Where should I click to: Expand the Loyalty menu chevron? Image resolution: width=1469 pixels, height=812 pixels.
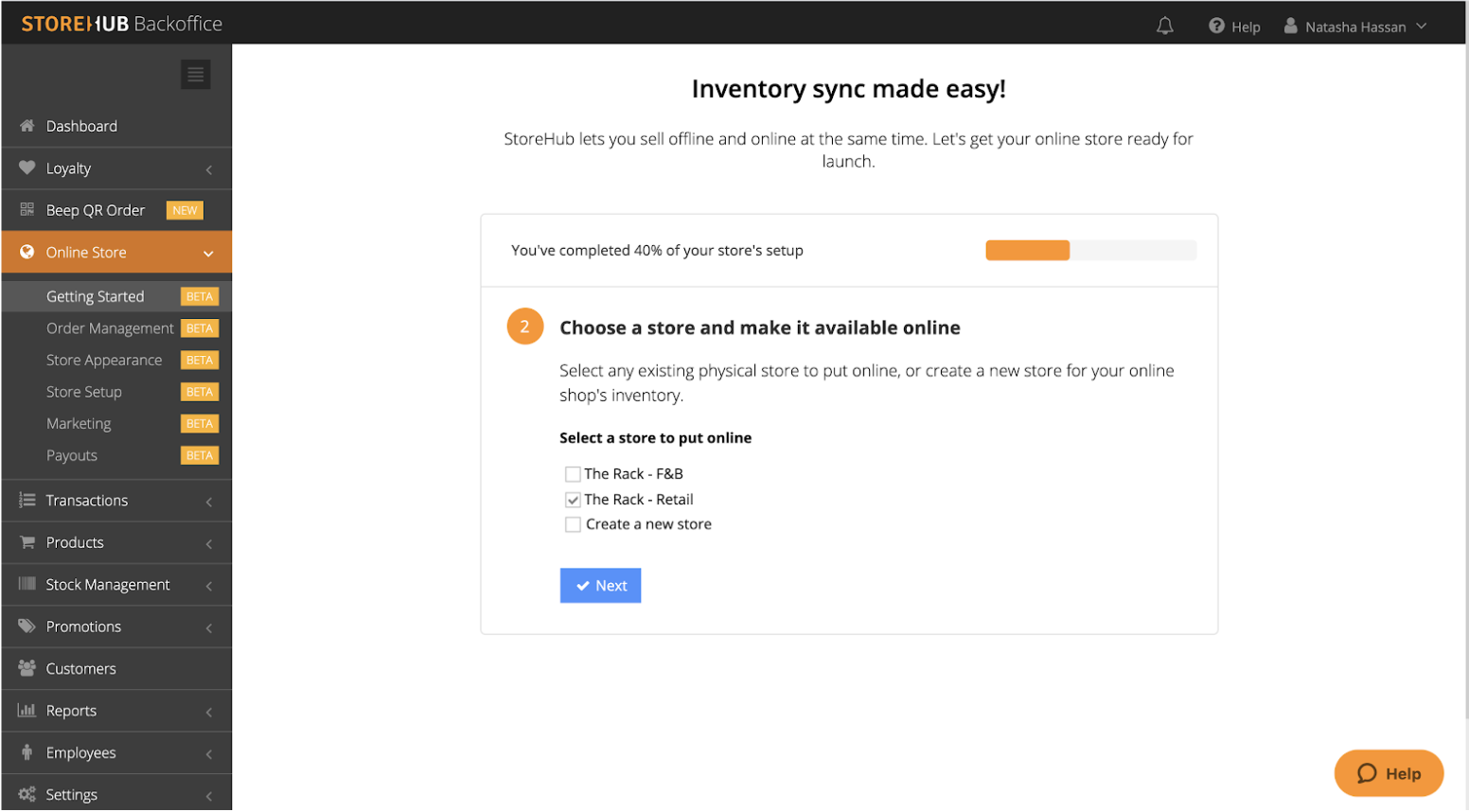point(209,169)
